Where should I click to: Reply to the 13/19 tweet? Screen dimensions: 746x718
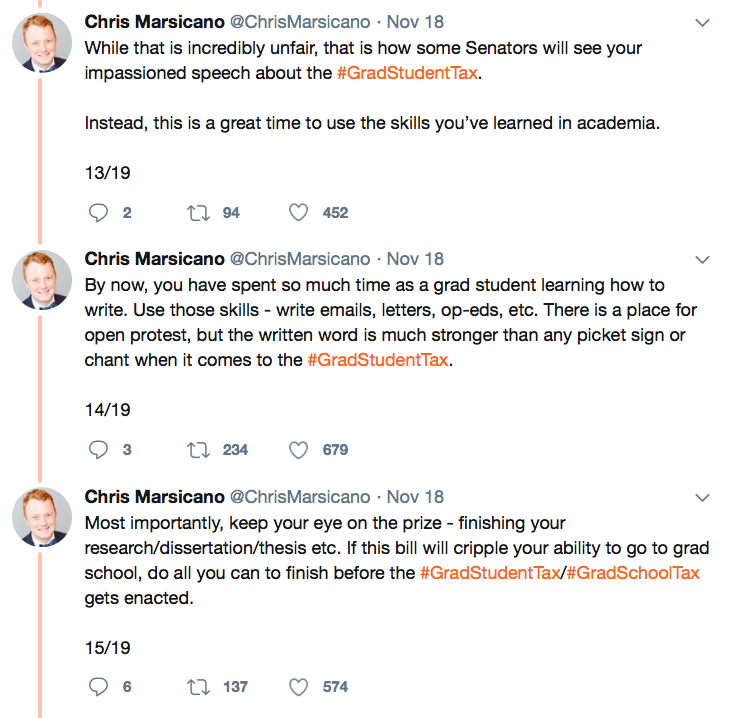(98, 212)
